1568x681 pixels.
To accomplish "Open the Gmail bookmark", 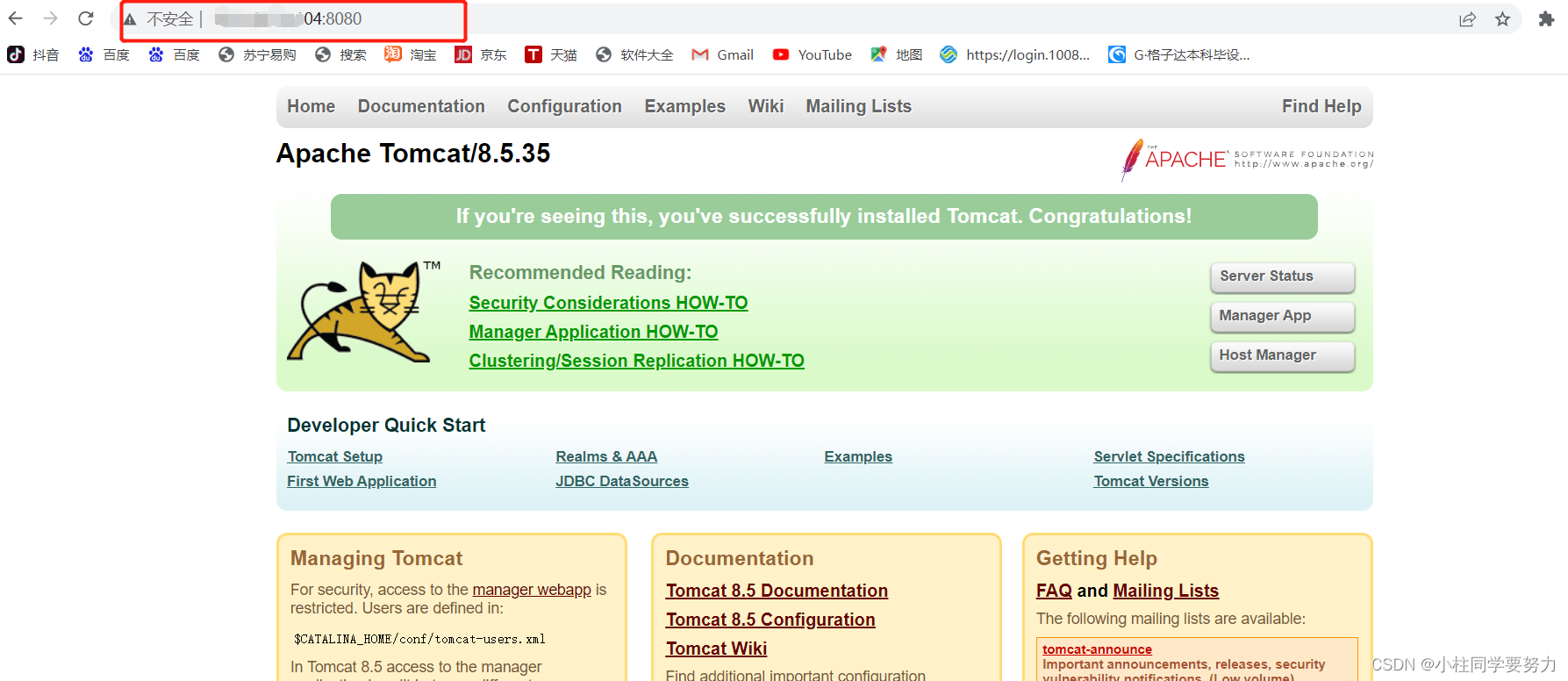I will (x=723, y=54).
